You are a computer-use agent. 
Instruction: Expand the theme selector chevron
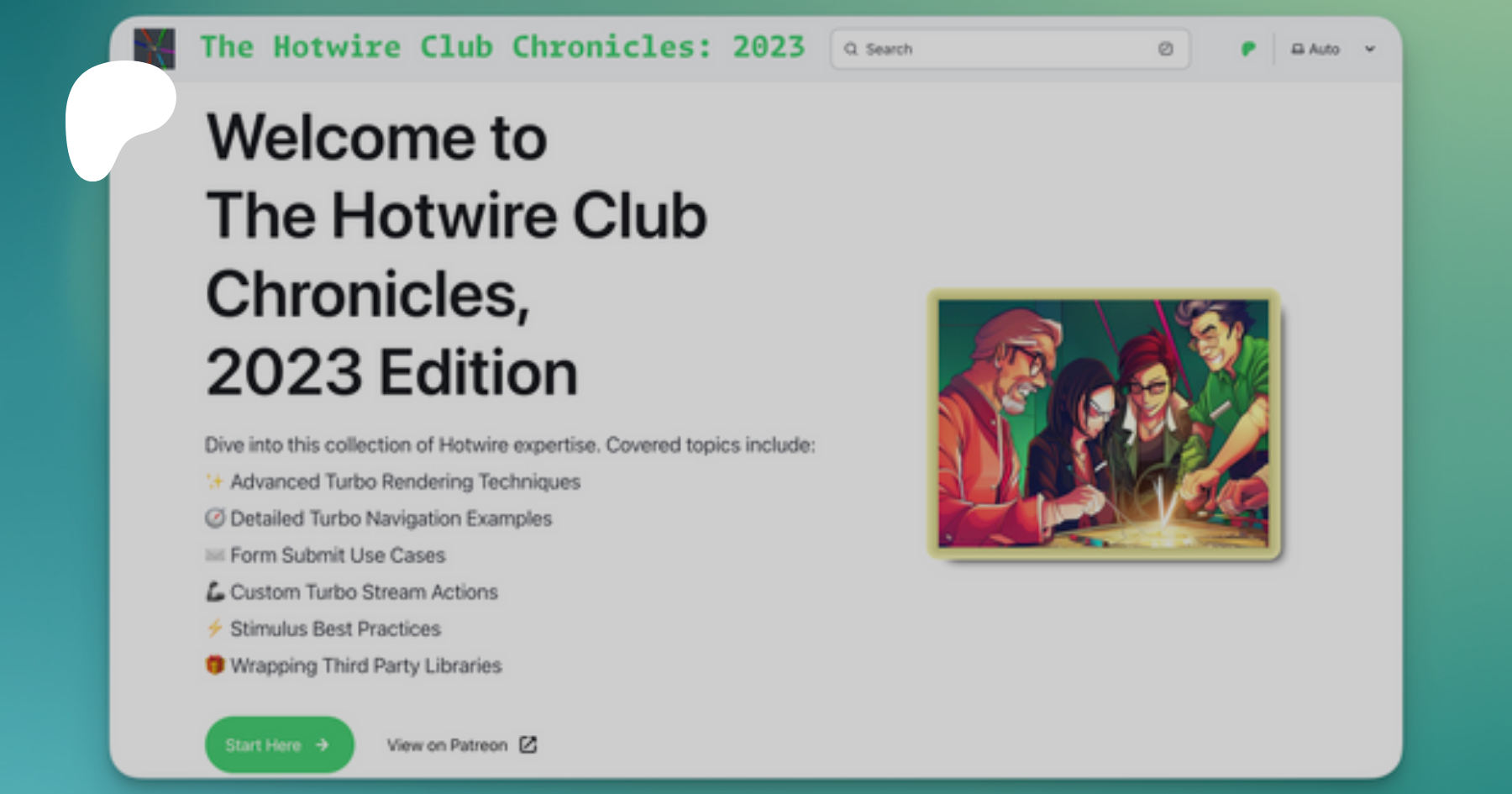pyautogui.click(x=1370, y=49)
